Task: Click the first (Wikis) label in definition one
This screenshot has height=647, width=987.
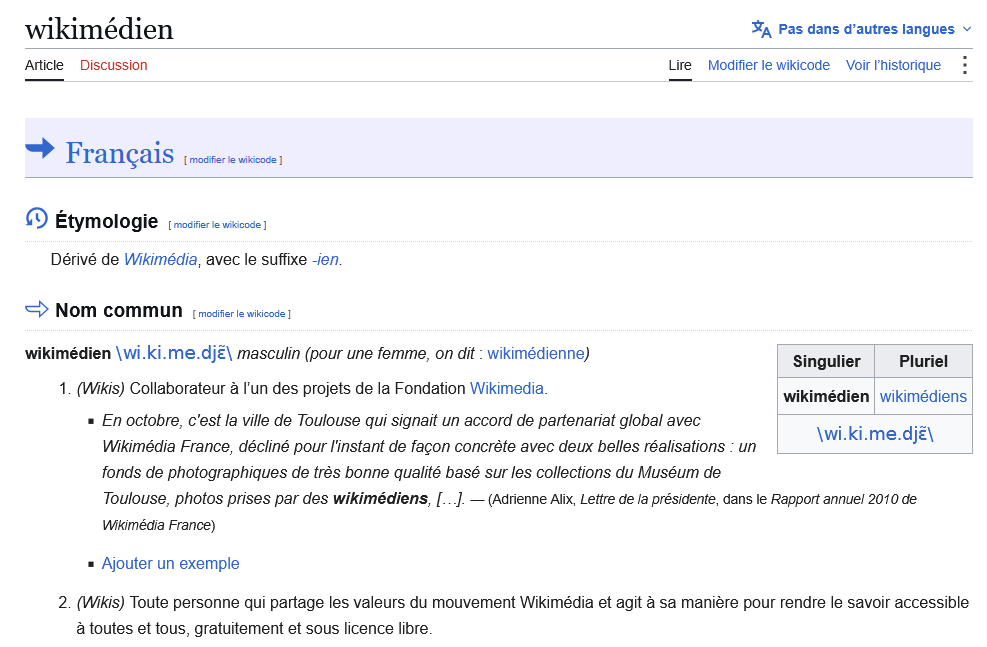Action: click(101, 388)
